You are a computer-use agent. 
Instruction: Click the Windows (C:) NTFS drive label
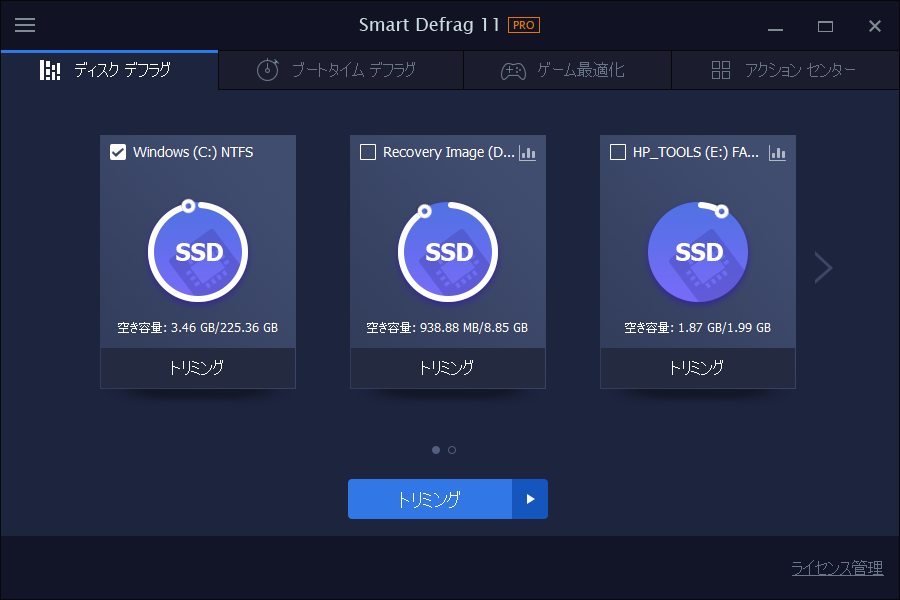(193, 152)
